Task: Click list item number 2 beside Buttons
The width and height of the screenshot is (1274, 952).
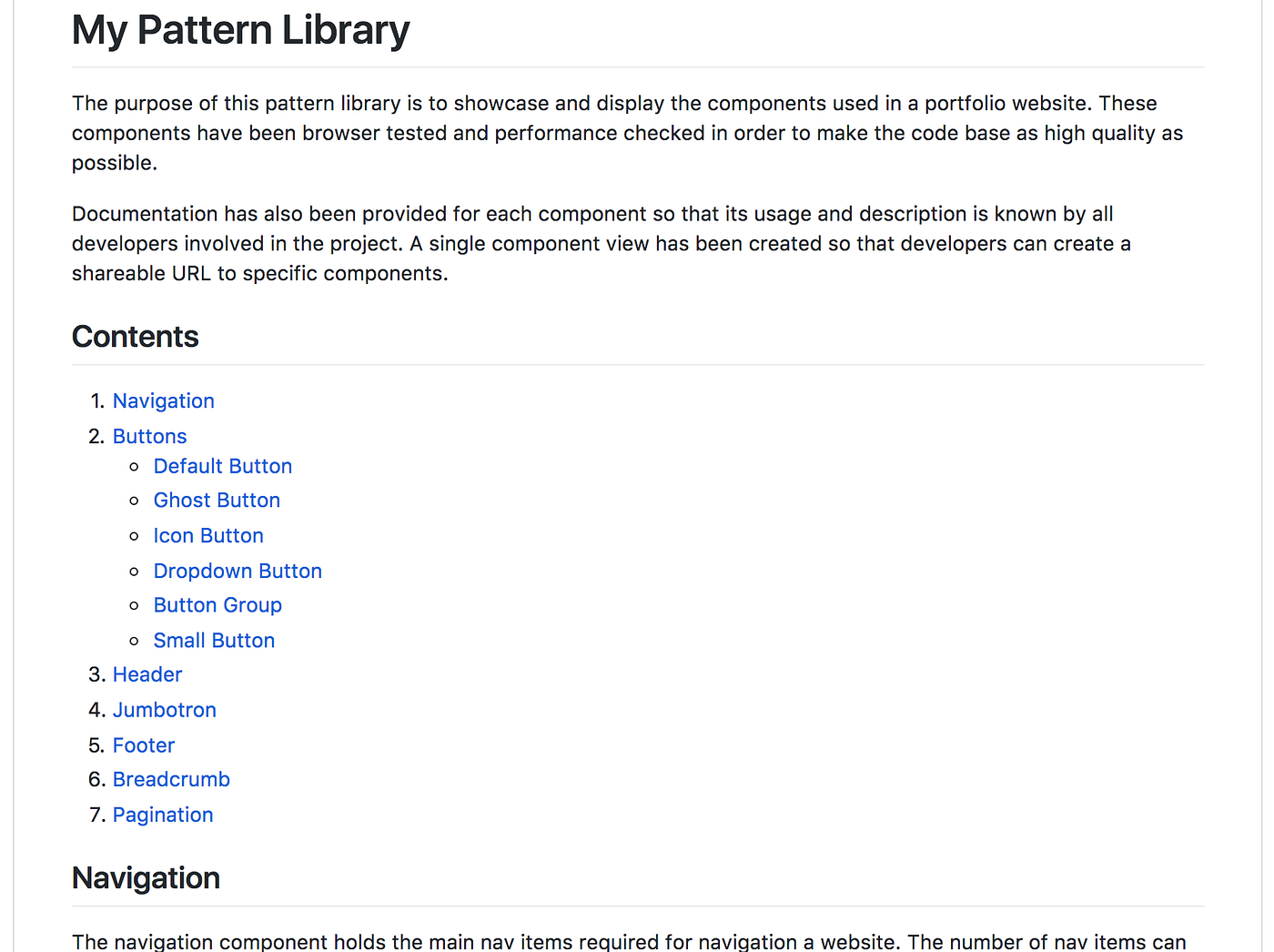Action: (96, 436)
